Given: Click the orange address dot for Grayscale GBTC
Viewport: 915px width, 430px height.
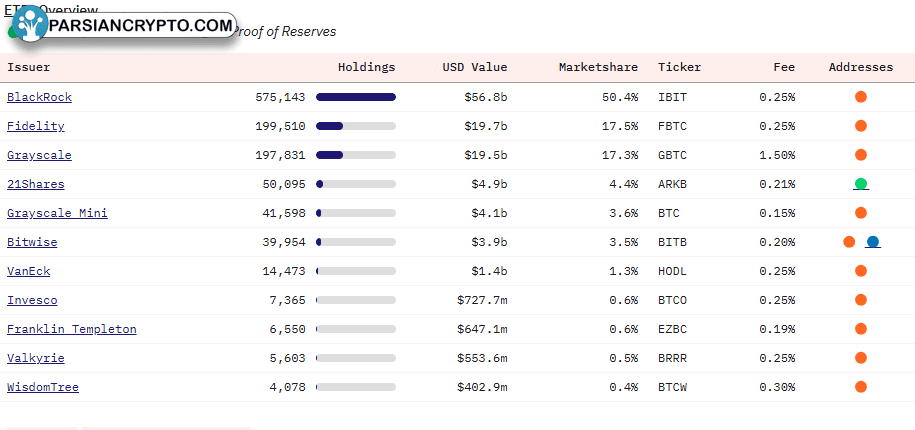Looking at the screenshot, I should [x=861, y=155].
